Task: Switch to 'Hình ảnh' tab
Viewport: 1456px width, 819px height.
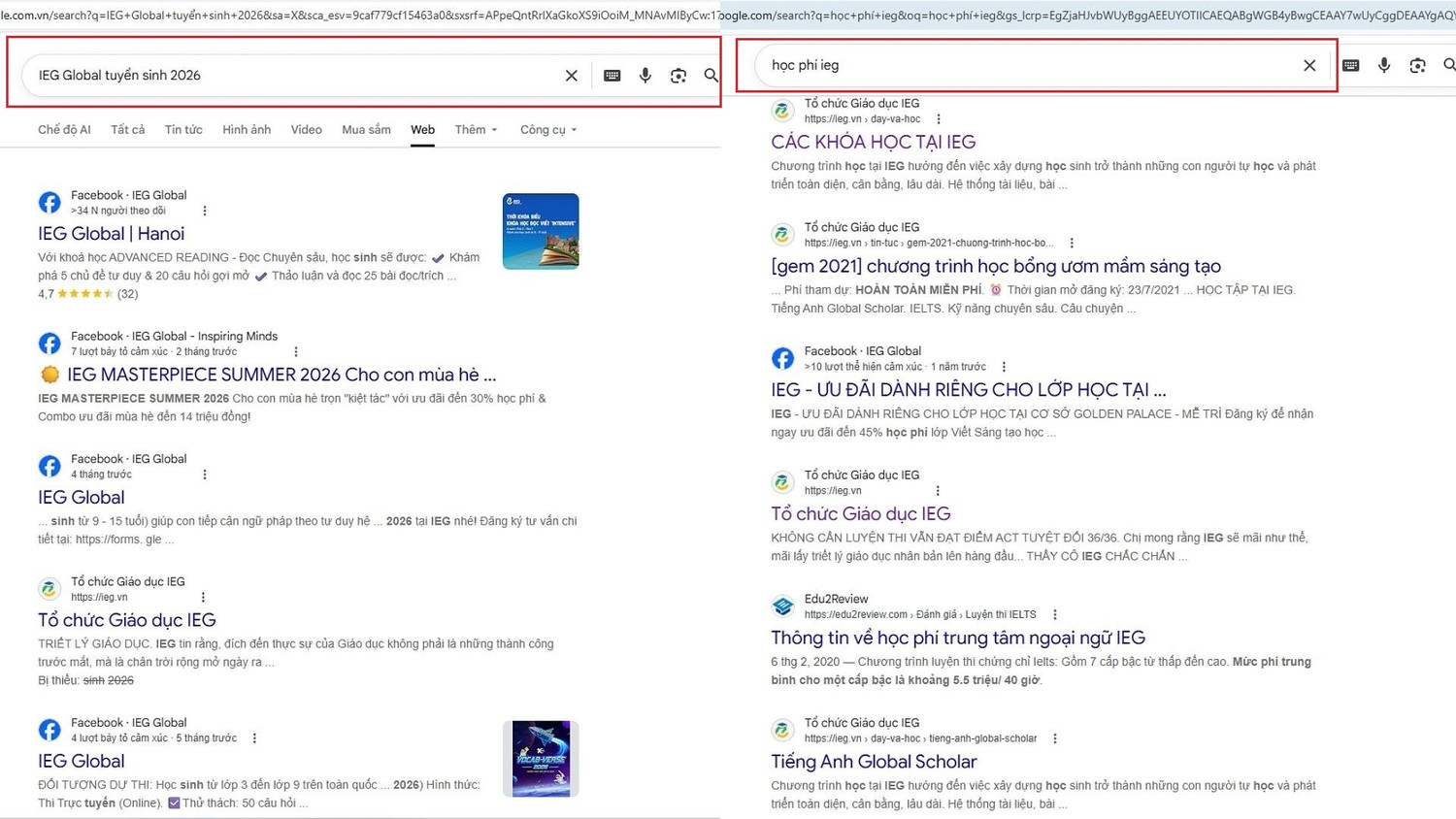Action: 247,130
